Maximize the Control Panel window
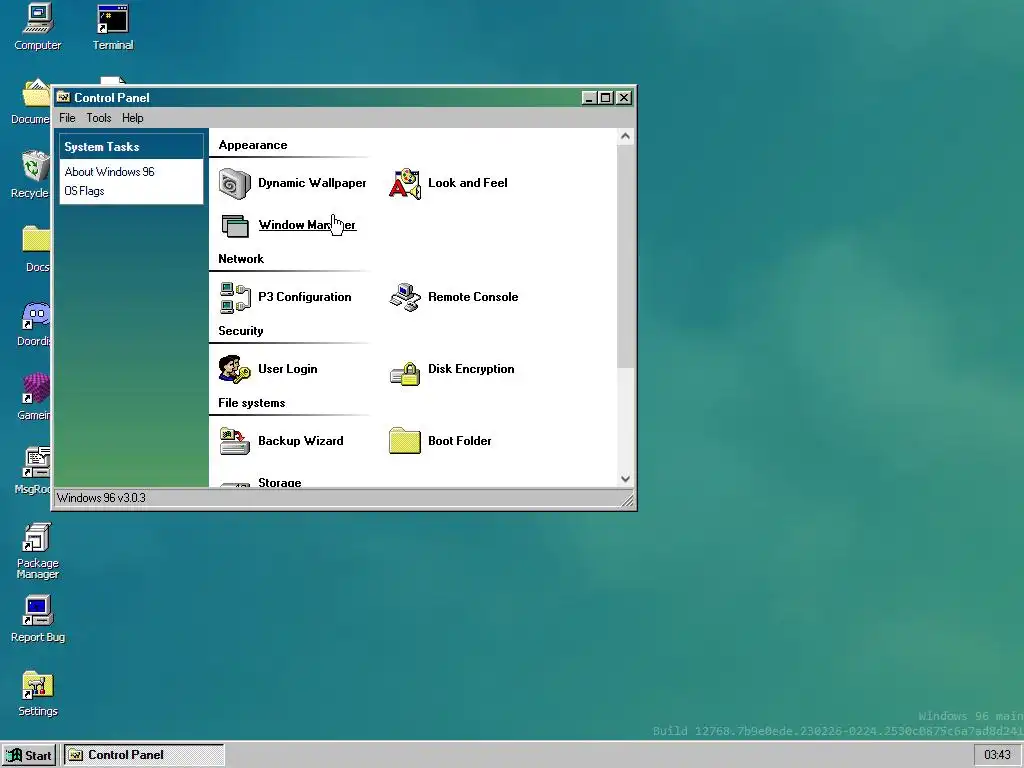This screenshot has width=1024, height=768. click(x=605, y=97)
